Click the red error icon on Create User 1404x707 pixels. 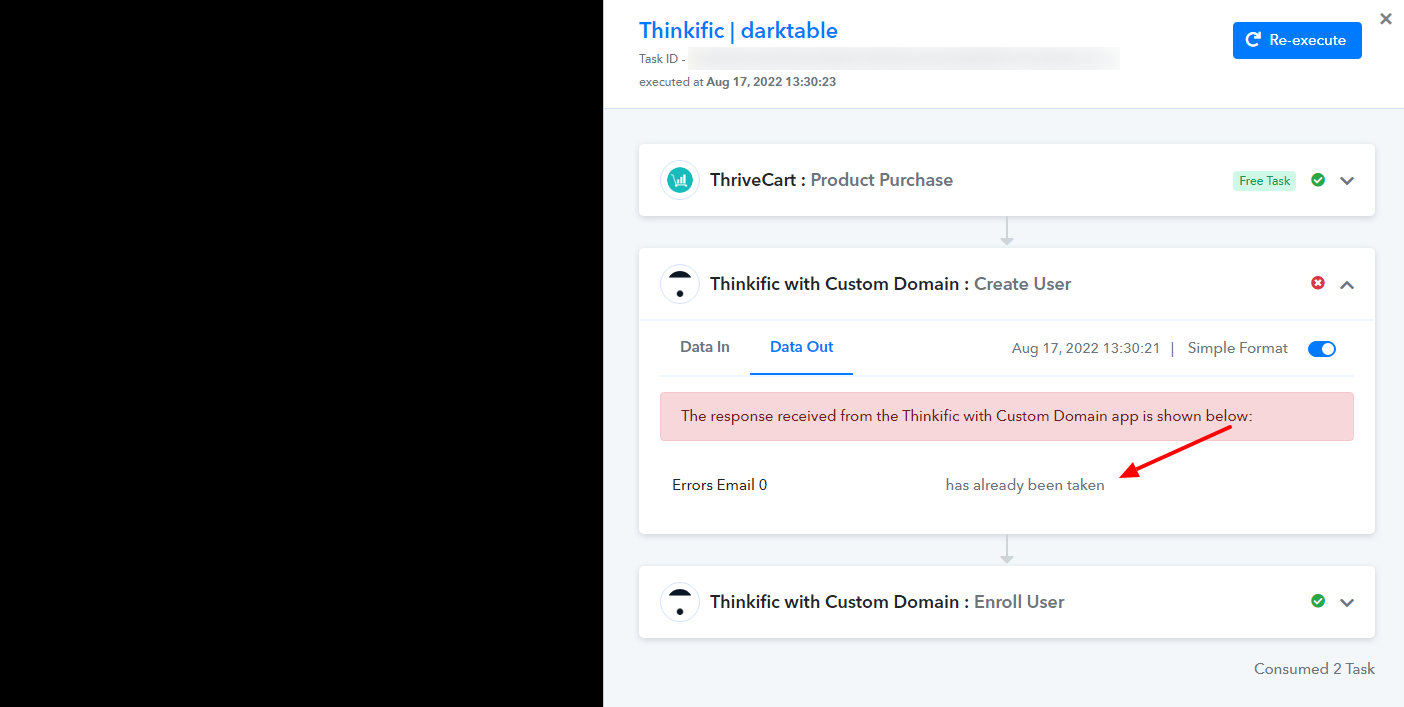tap(1318, 283)
